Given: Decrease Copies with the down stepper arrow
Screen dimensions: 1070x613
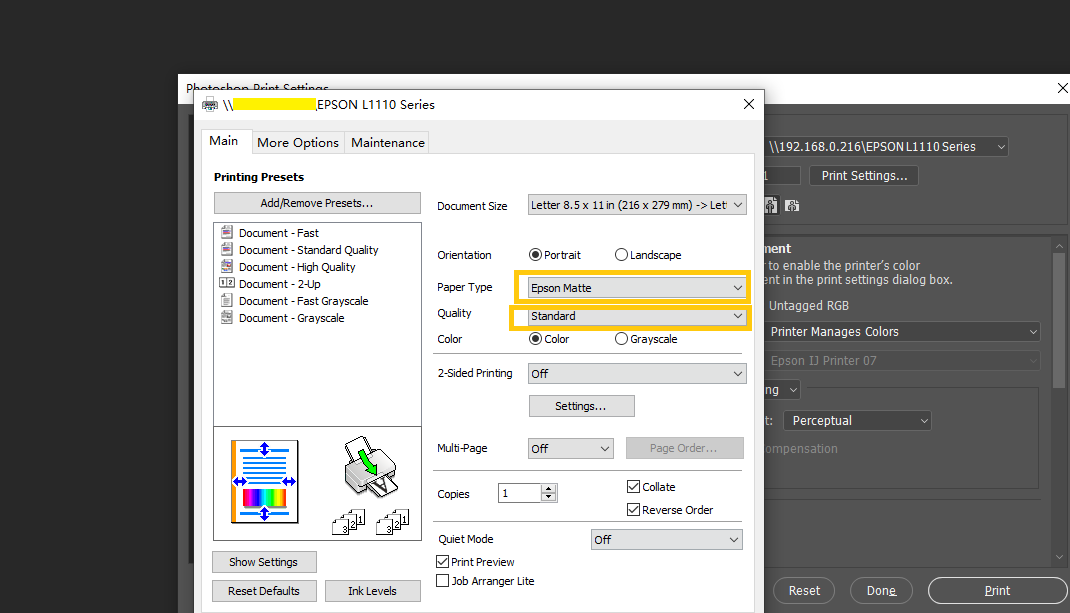Looking at the screenshot, I should (x=549, y=497).
